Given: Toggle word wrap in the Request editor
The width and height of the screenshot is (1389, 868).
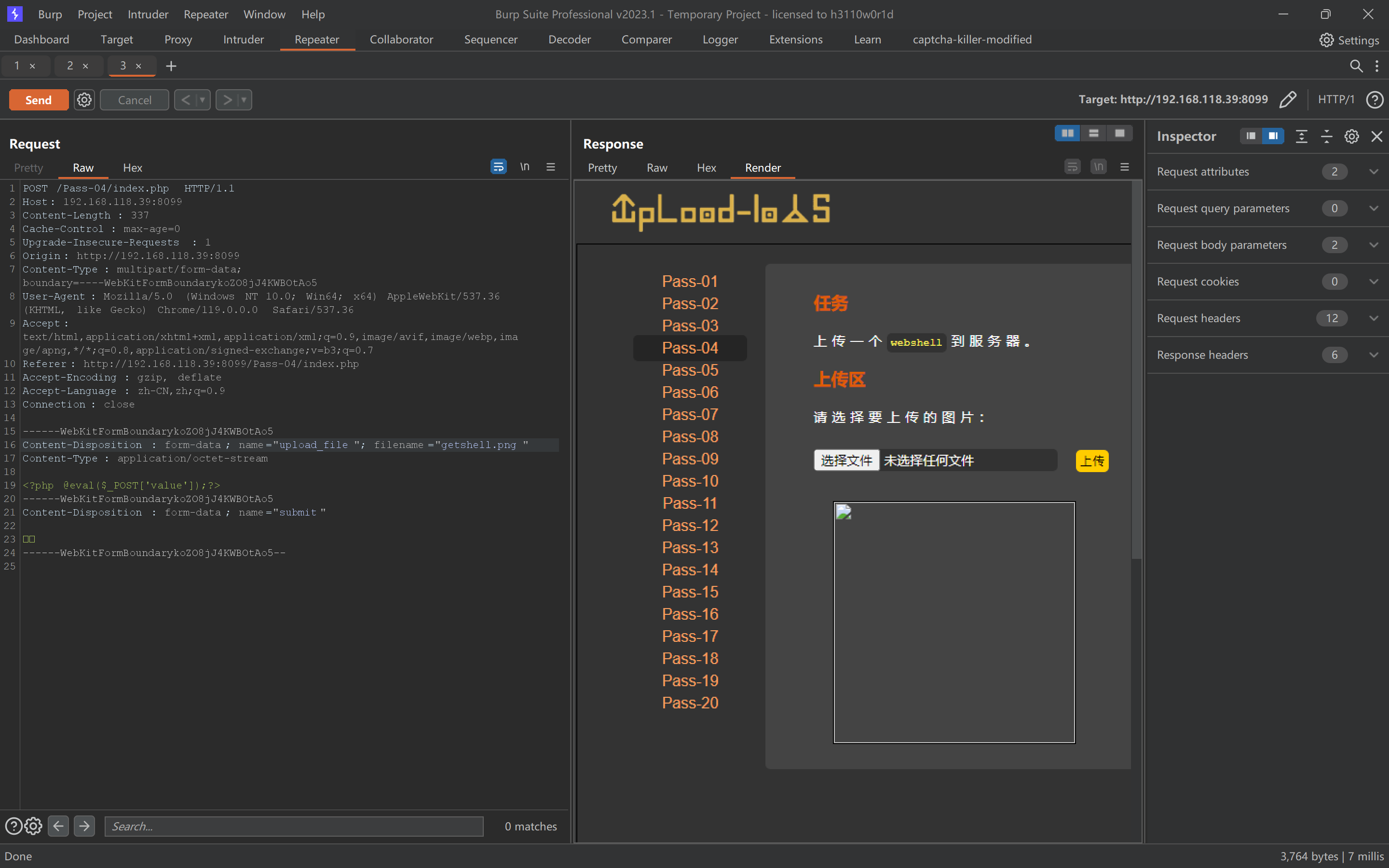Looking at the screenshot, I should click(498, 167).
